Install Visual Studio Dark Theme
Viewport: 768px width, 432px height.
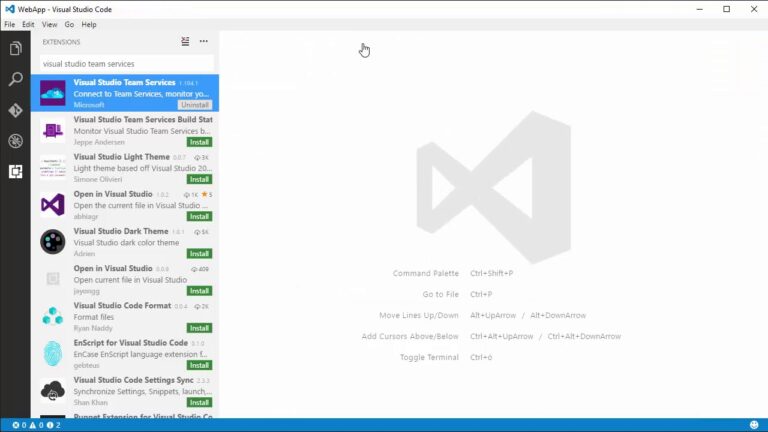pos(199,254)
